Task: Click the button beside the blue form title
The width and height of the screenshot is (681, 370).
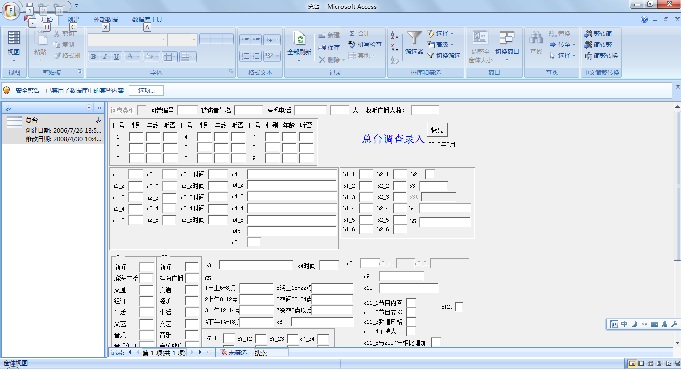Action: pyautogui.click(x=437, y=130)
